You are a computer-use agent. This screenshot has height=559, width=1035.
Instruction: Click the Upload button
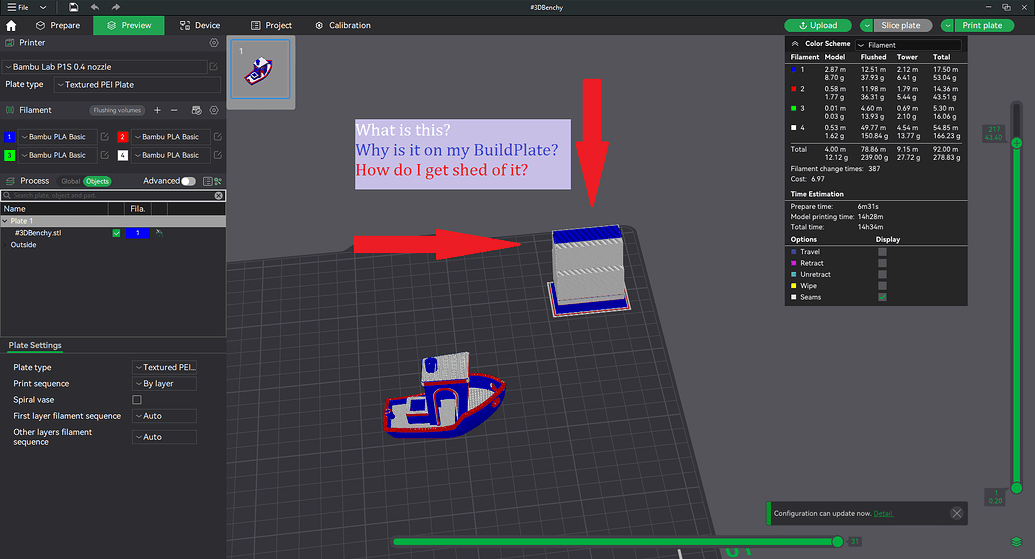[818, 25]
